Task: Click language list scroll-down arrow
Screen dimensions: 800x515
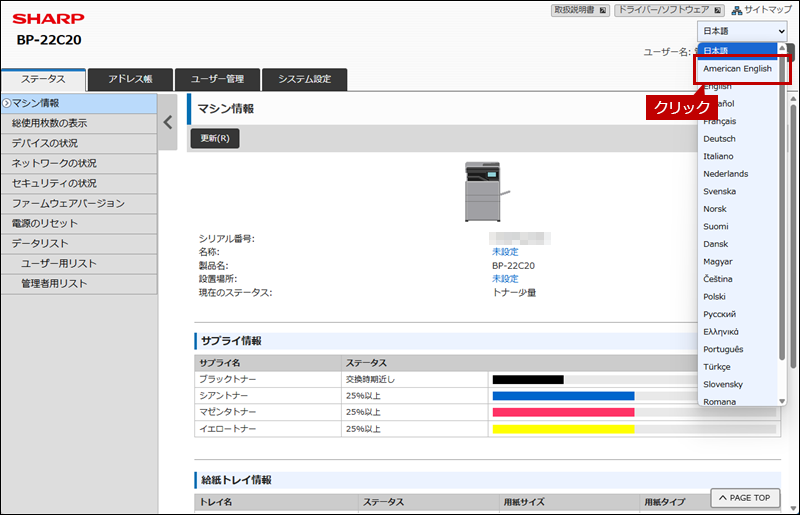Action: [782, 401]
